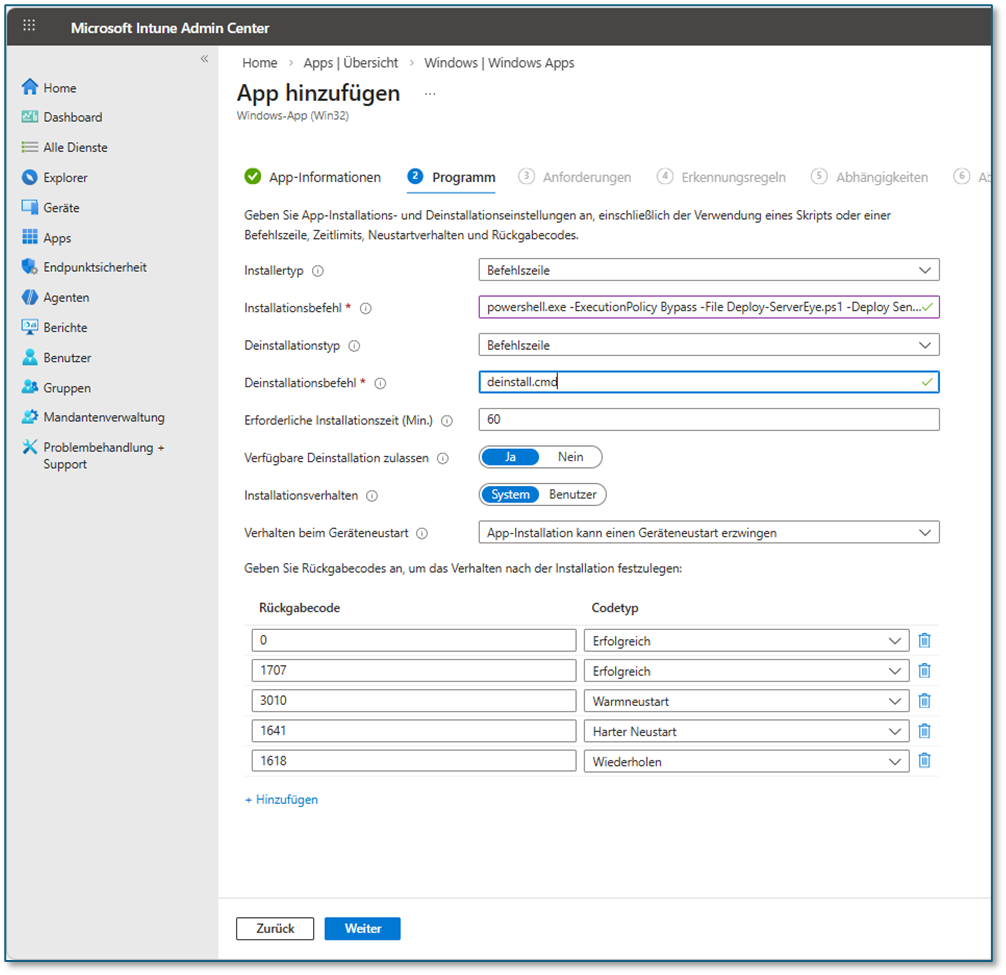Open the Wiederholen Codetyp dropdown
The width and height of the screenshot is (1006, 975).
746,761
